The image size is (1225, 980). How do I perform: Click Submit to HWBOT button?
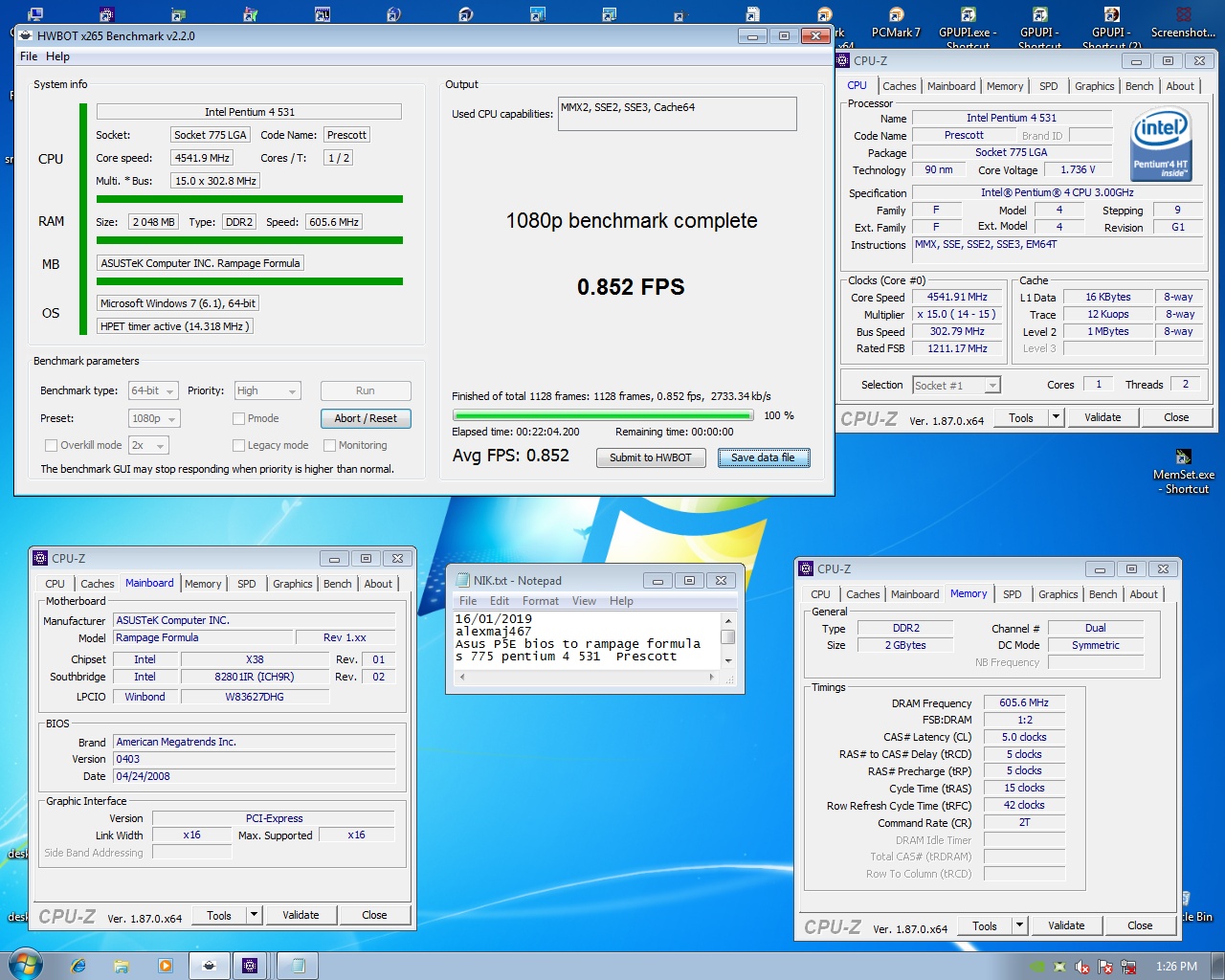[x=651, y=457]
